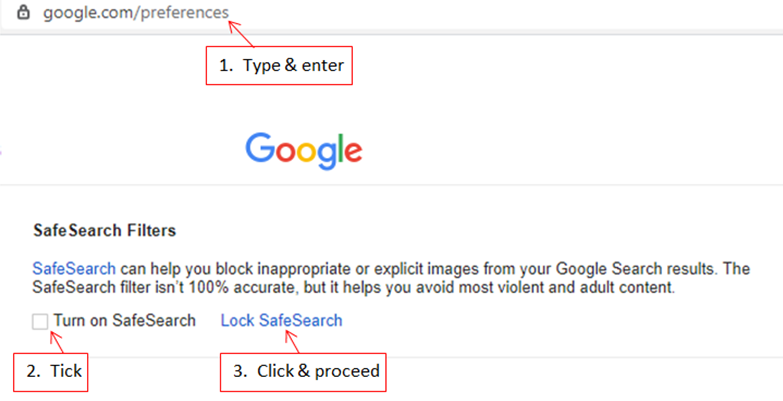Click the red letter e in the Google logo
The width and height of the screenshot is (783, 401).
pos(353,152)
